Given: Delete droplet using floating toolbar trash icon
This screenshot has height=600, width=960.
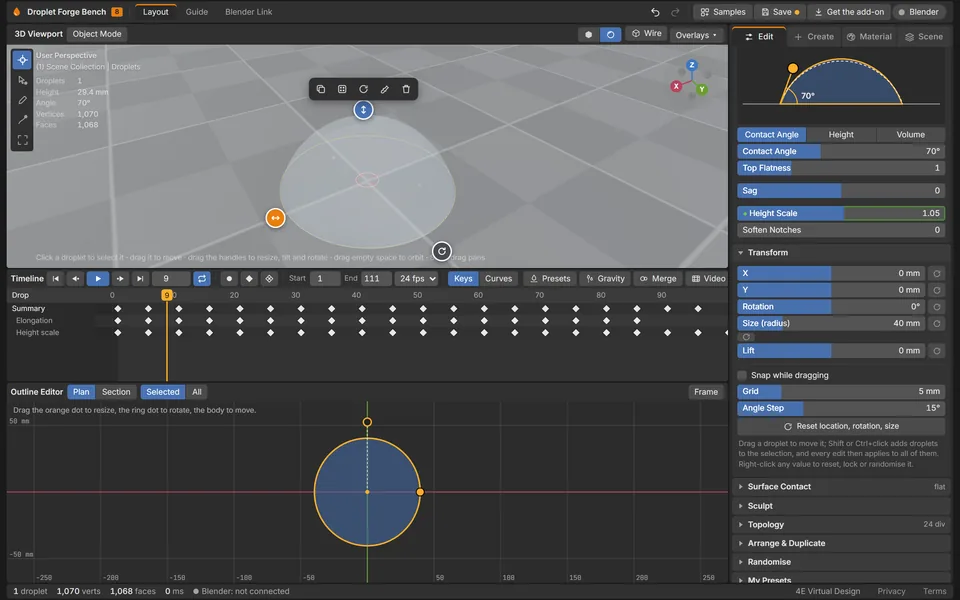Looking at the screenshot, I should coord(406,89).
